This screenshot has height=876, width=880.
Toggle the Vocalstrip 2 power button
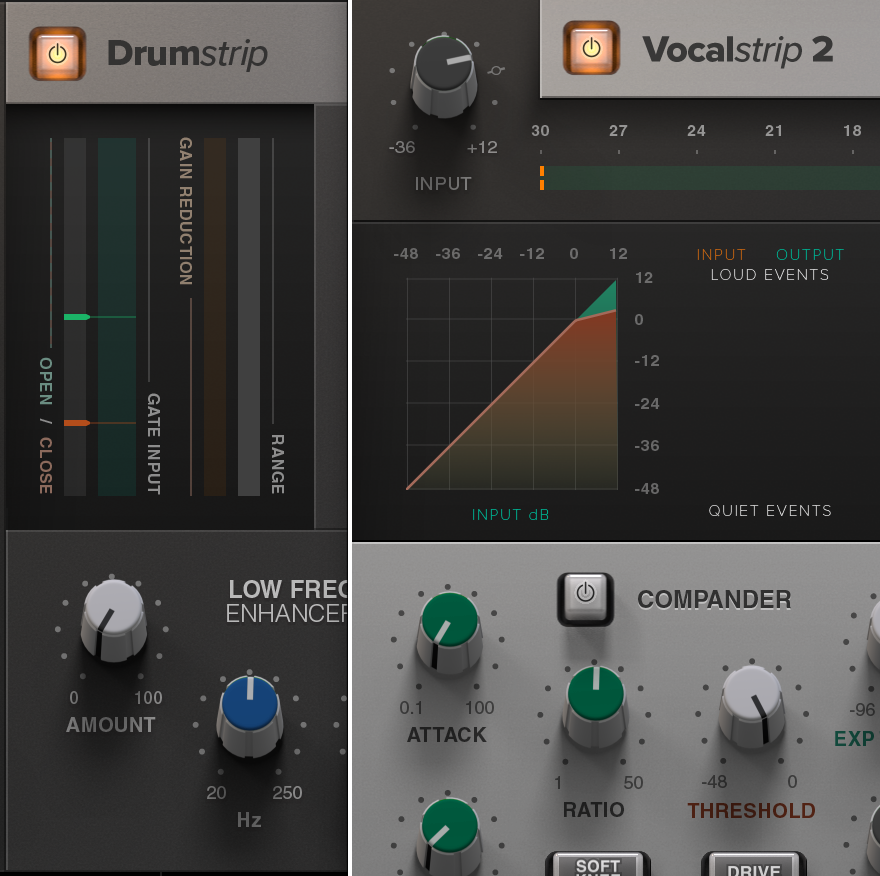pos(590,47)
